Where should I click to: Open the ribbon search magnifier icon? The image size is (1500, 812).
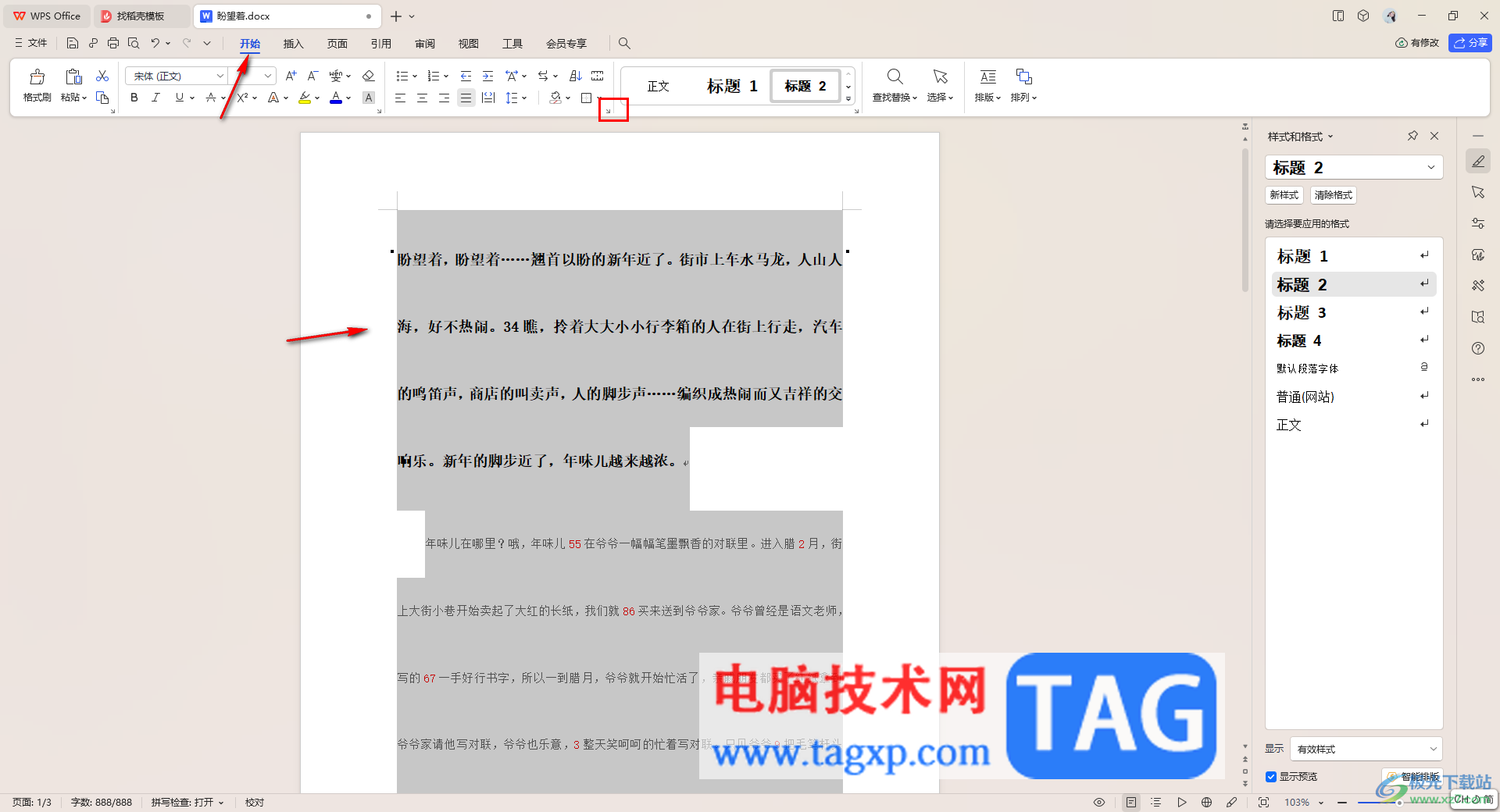tap(624, 43)
